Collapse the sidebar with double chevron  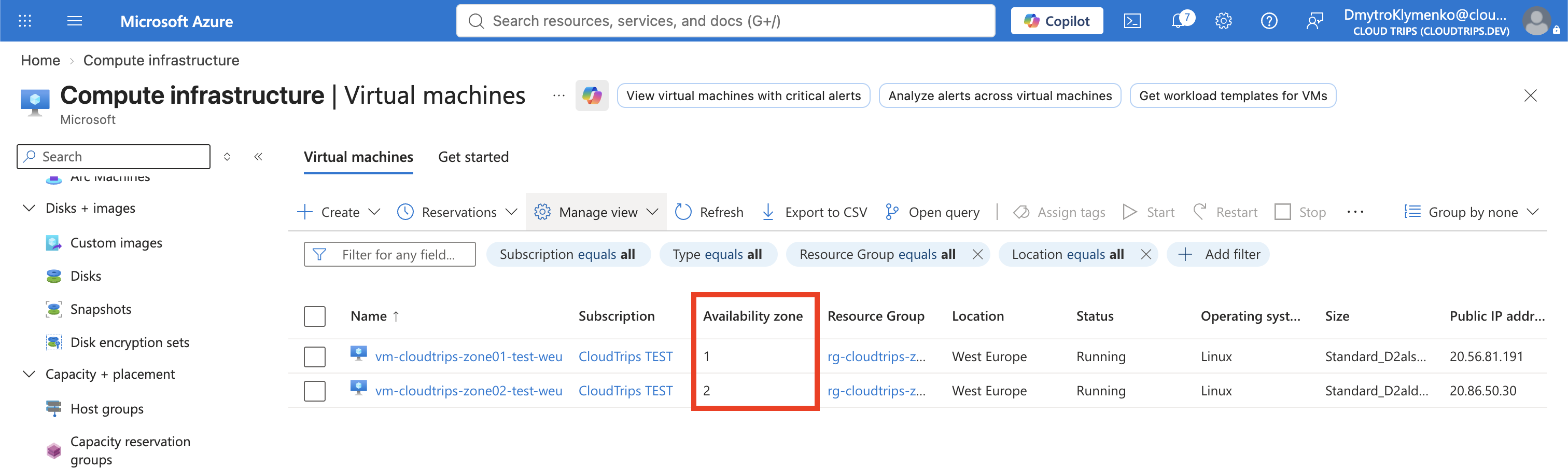[258, 157]
